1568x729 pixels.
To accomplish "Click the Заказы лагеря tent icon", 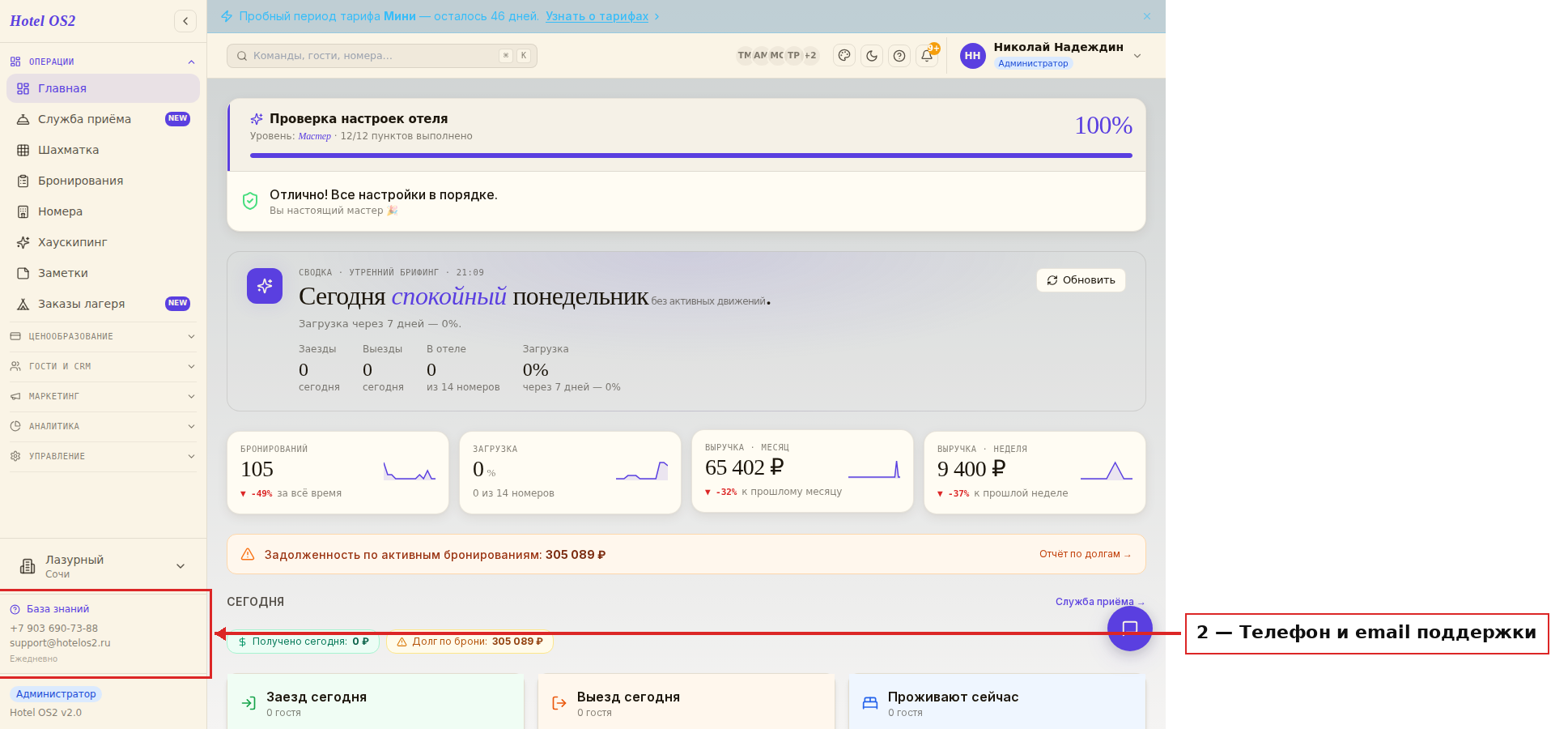I will 23,304.
